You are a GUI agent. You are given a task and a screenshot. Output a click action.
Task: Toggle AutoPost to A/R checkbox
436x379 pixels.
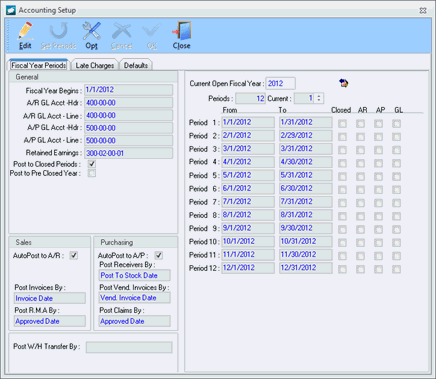74,255
